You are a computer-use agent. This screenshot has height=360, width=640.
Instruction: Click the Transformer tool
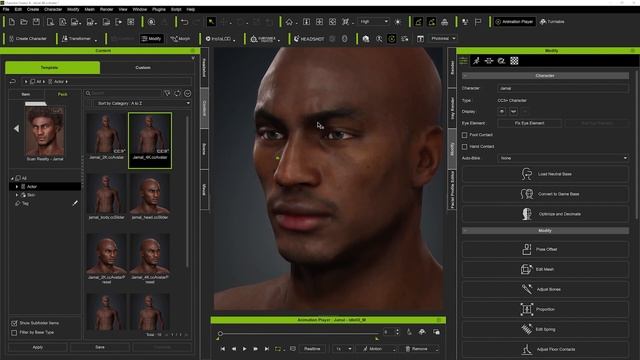point(76,39)
